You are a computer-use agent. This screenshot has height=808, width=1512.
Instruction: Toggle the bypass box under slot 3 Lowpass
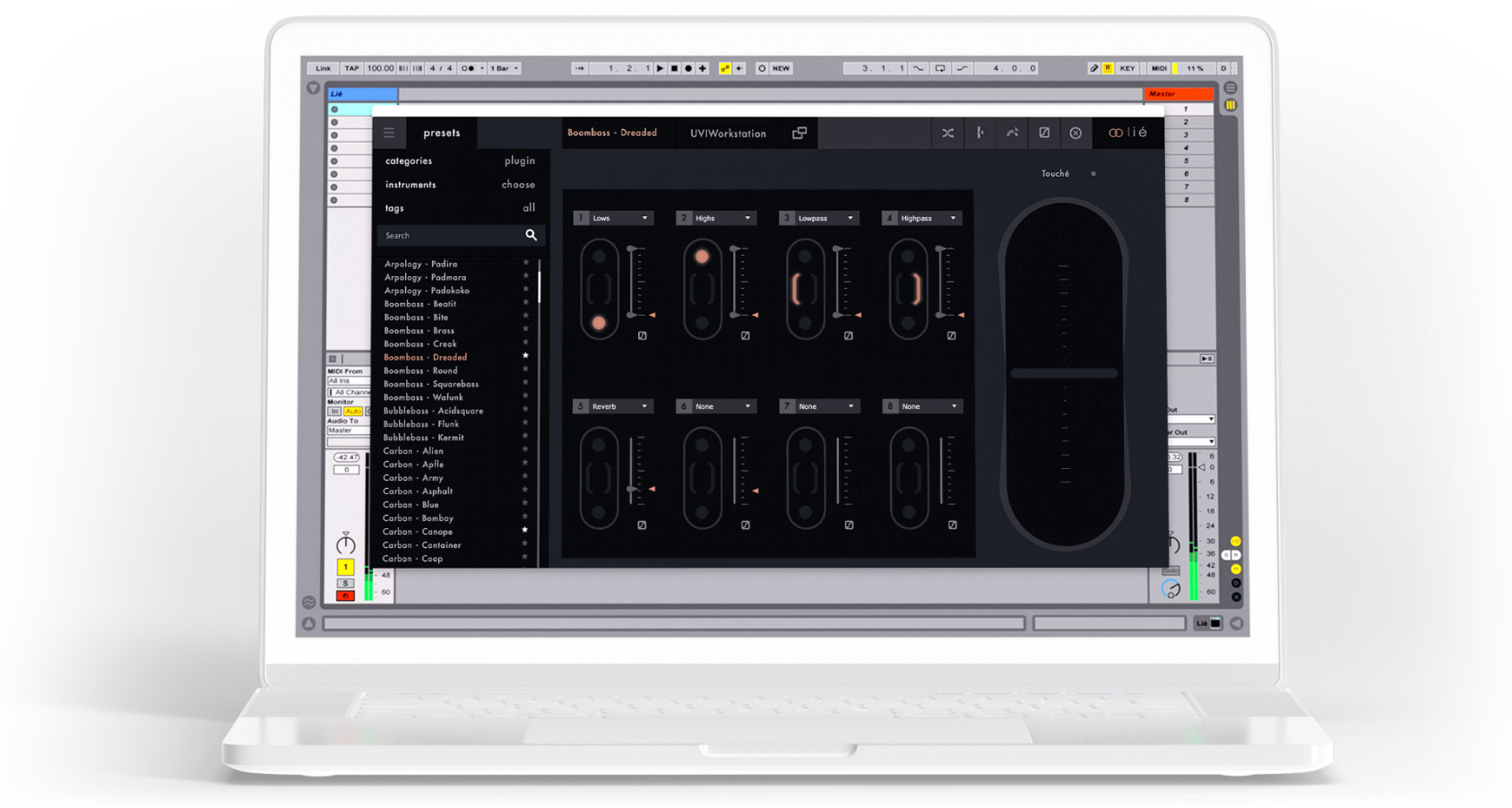coord(848,336)
